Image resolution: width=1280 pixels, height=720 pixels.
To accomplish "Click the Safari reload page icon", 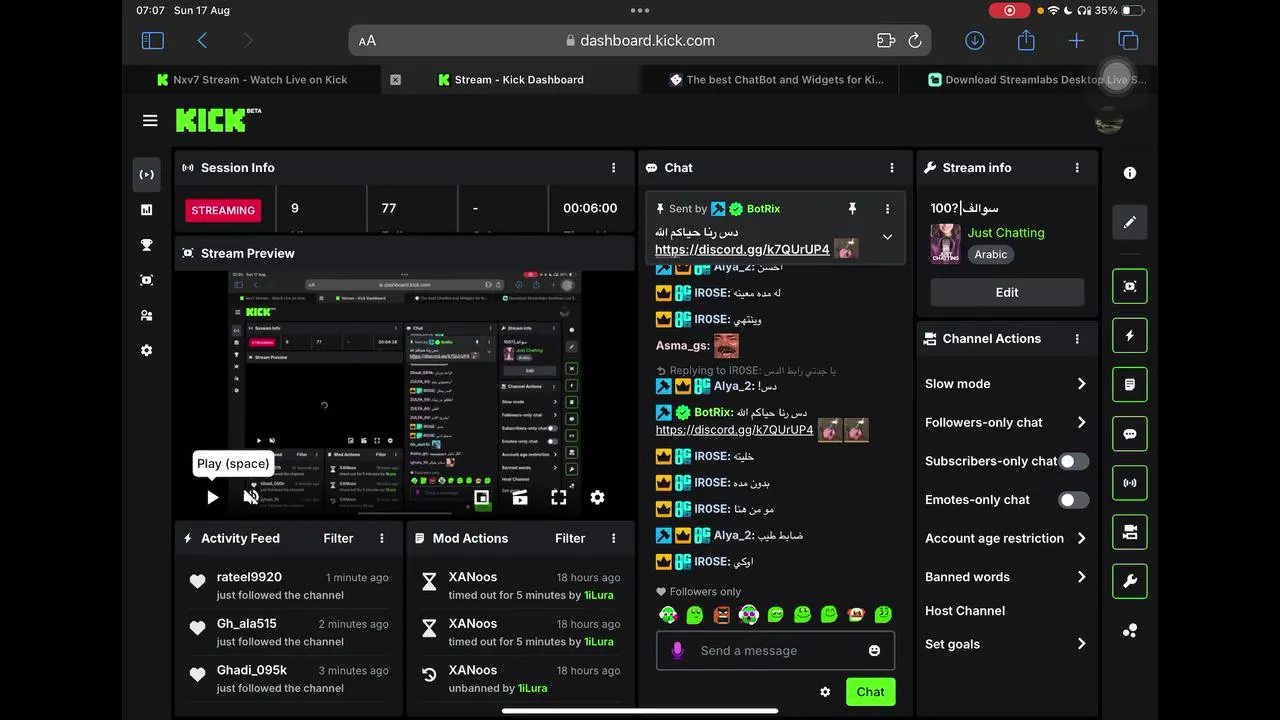I will tap(914, 41).
